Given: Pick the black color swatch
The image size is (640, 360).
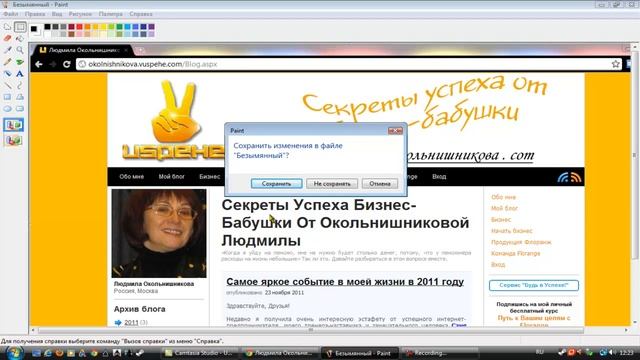Looking at the screenshot, I should (47, 27).
